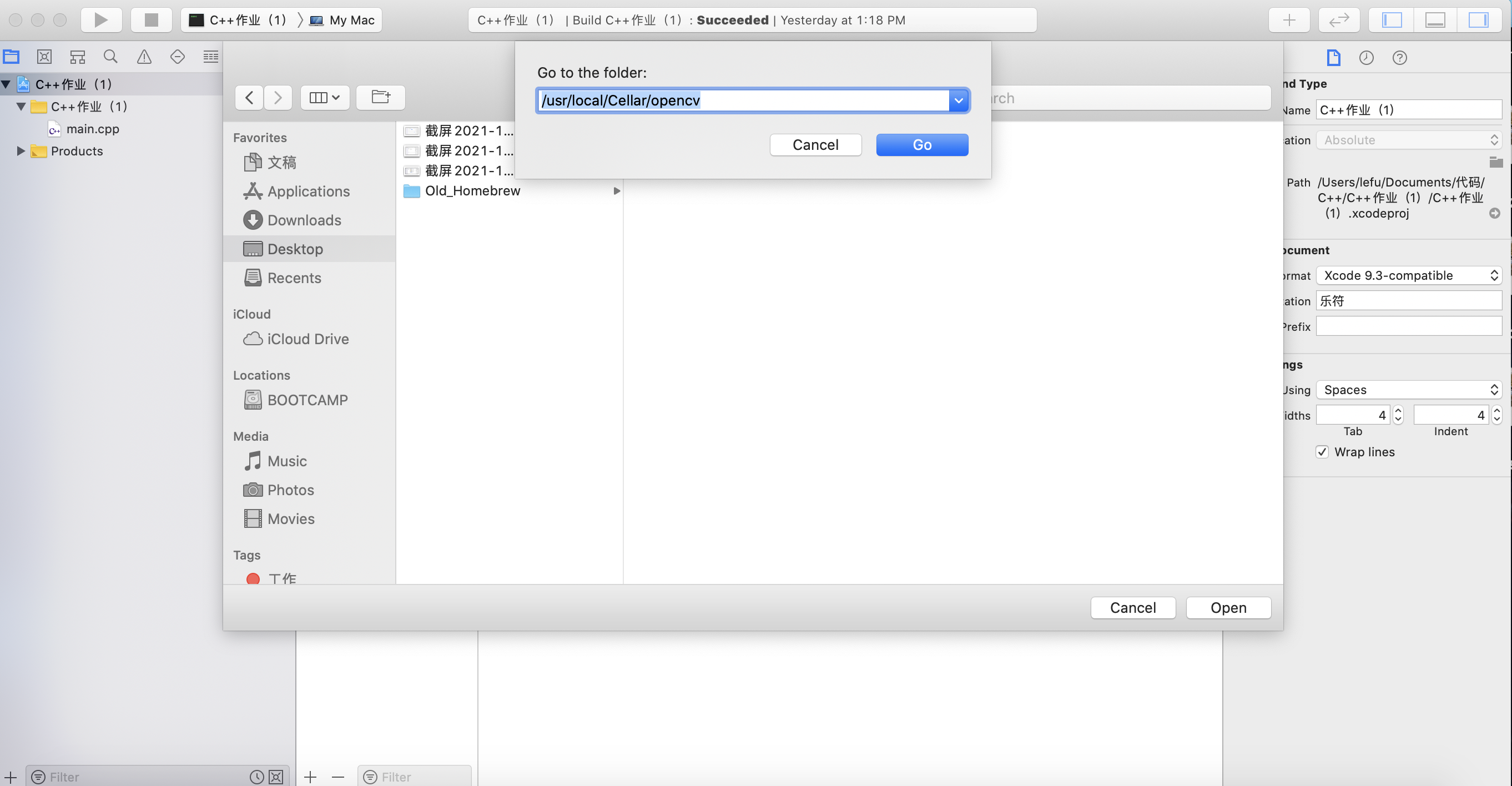Select the Old_Homebrew folder

tap(472, 191)
